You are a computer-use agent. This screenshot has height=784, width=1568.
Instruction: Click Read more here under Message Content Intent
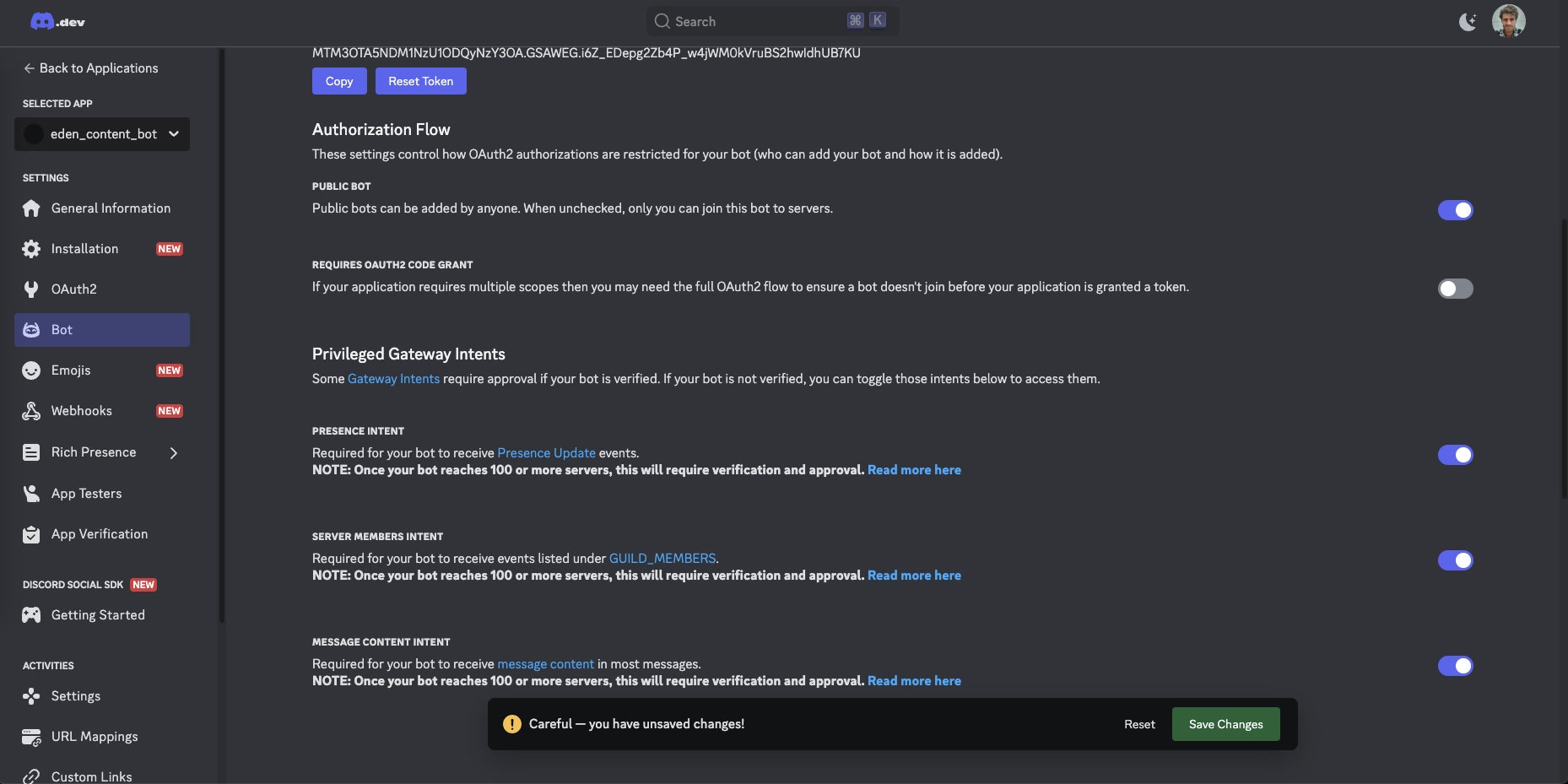(x=914, y=681)
